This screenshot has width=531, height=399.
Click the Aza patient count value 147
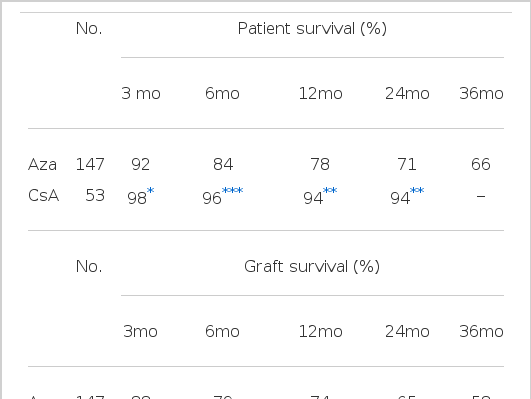(x=90, y=165)
